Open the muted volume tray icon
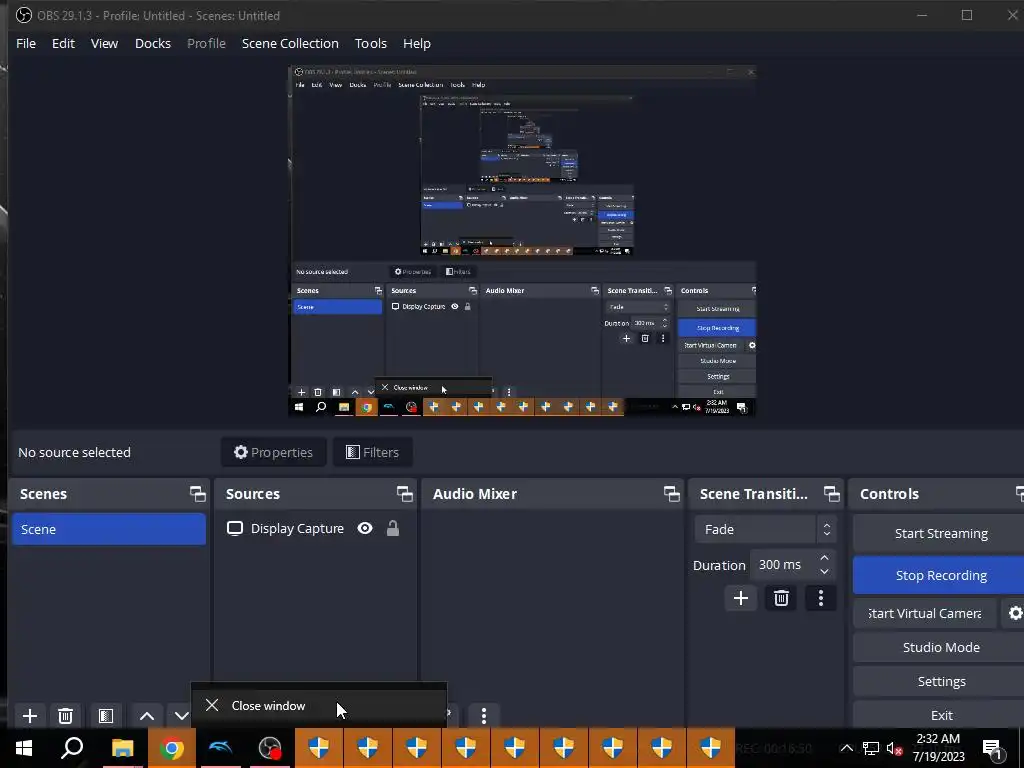Viewport: 1024px width, 768px height. tap(894, 748)
